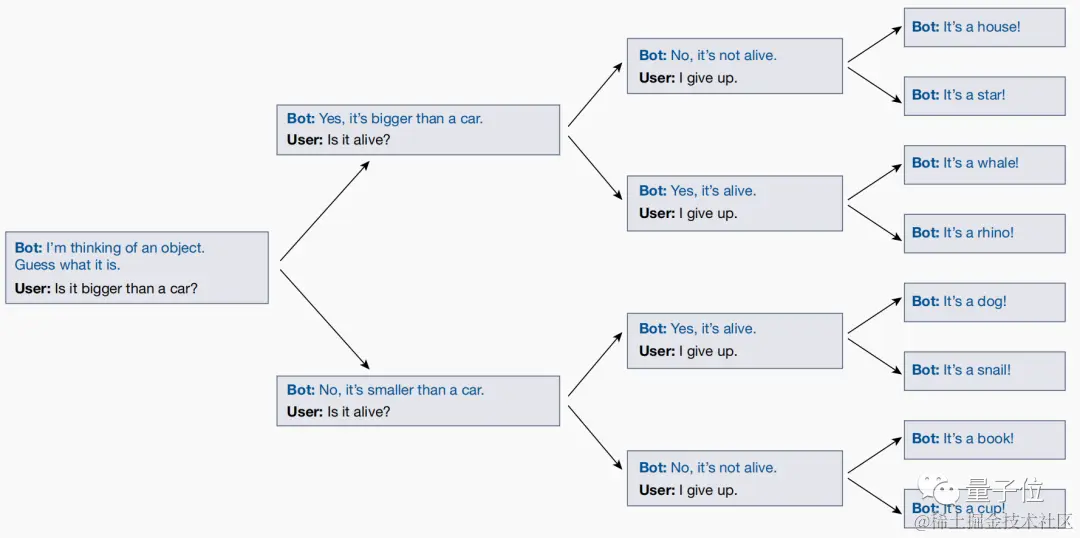Click the arrow pointing to "bigger than a car" box
Viewport: 1080px width, 538px height.
point(325,210)
